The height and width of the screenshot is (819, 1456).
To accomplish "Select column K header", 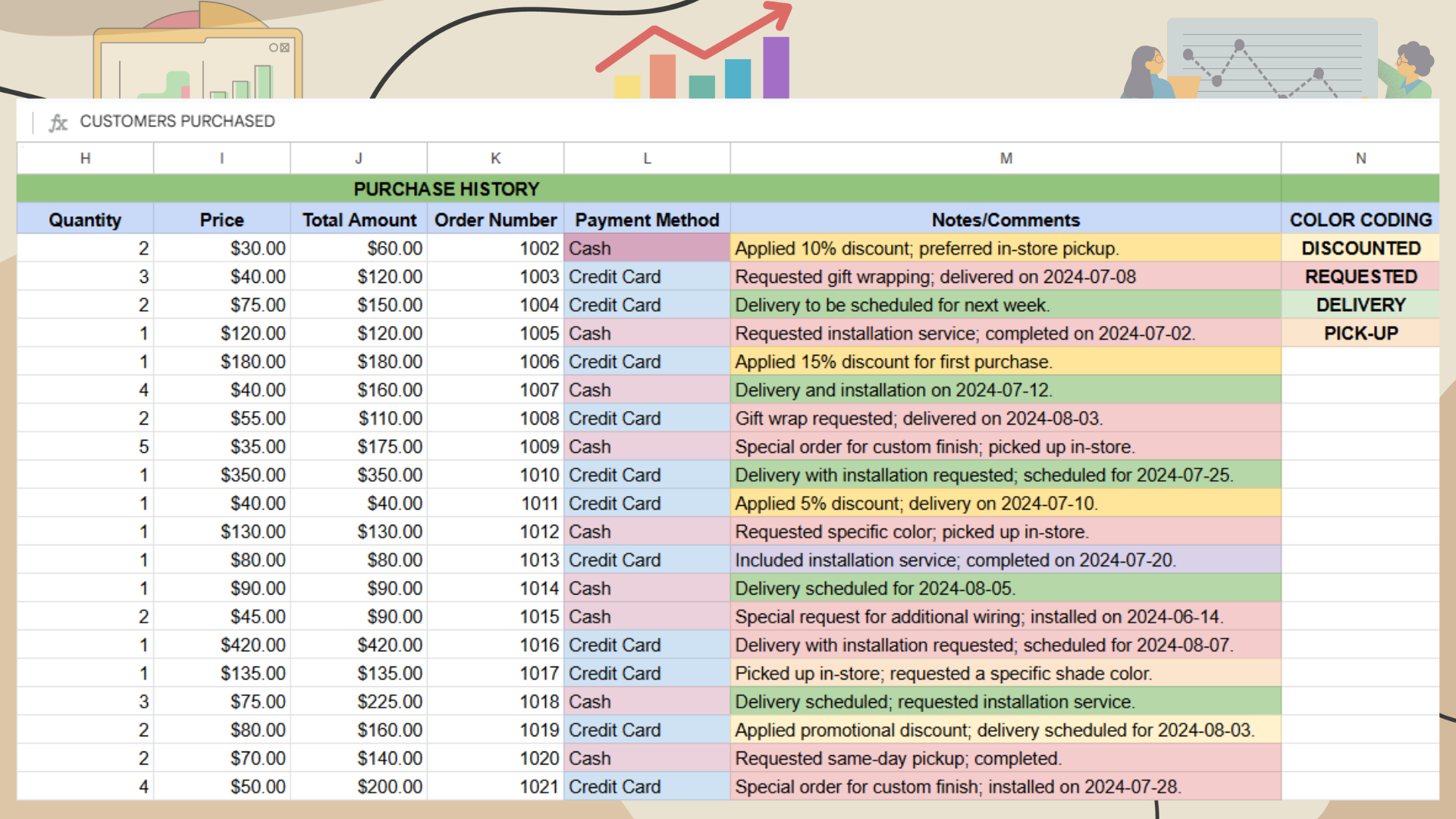I will 495,158.
